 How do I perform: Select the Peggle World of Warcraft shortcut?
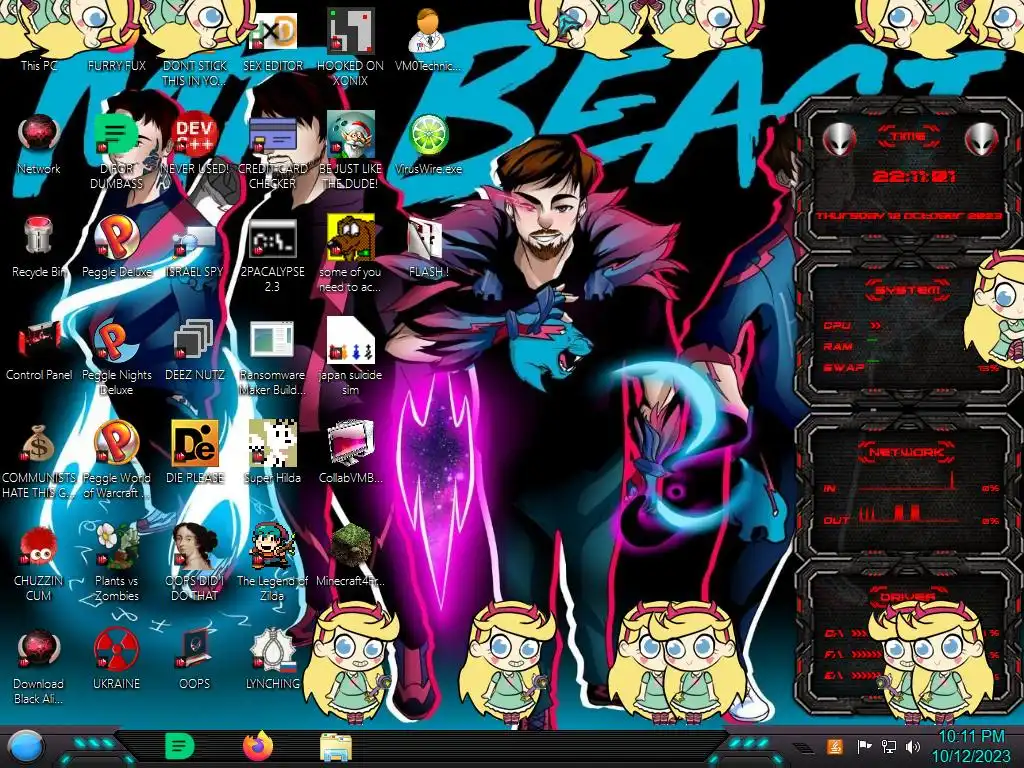tap(116, 460)
